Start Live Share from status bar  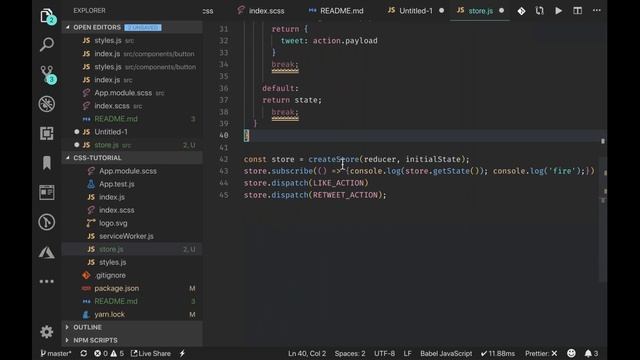tap(151, 353)
